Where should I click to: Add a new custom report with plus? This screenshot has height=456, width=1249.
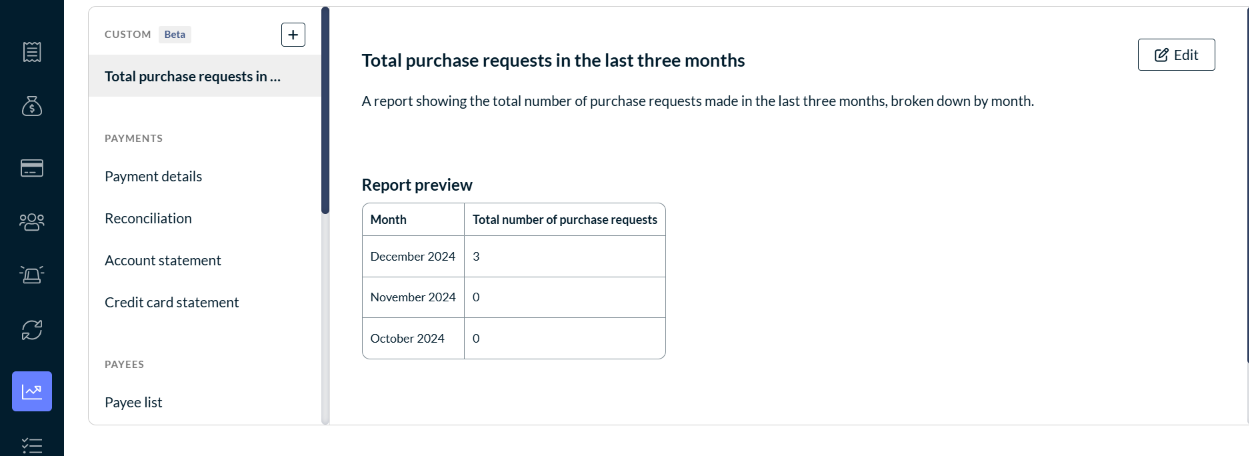293,35
